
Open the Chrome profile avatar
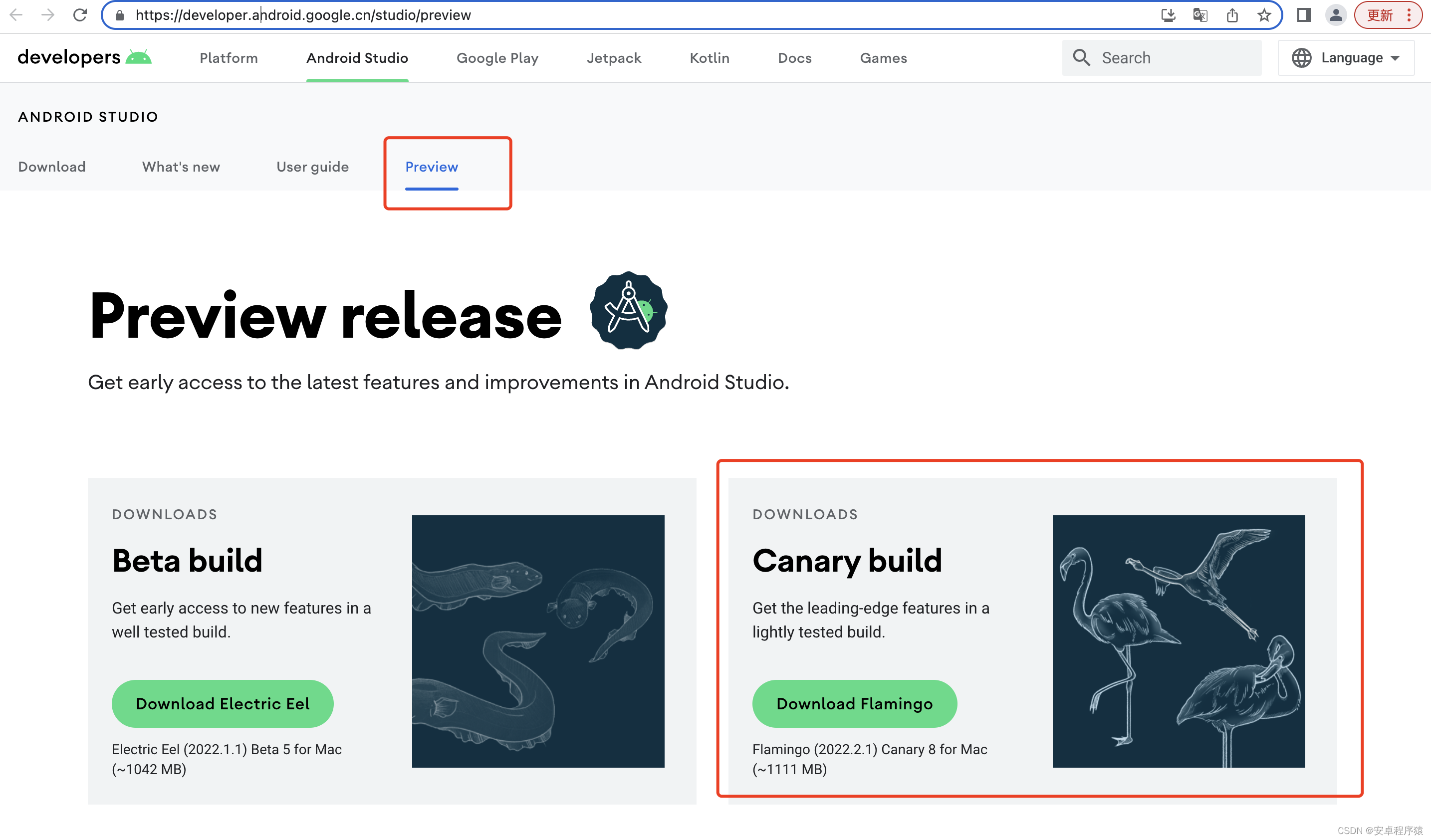tap(1336, 15)
